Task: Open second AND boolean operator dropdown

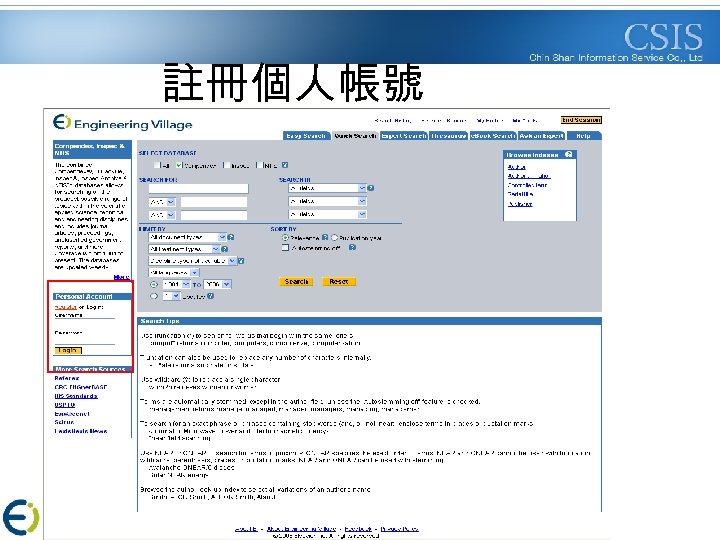Action: coord(162,215)
